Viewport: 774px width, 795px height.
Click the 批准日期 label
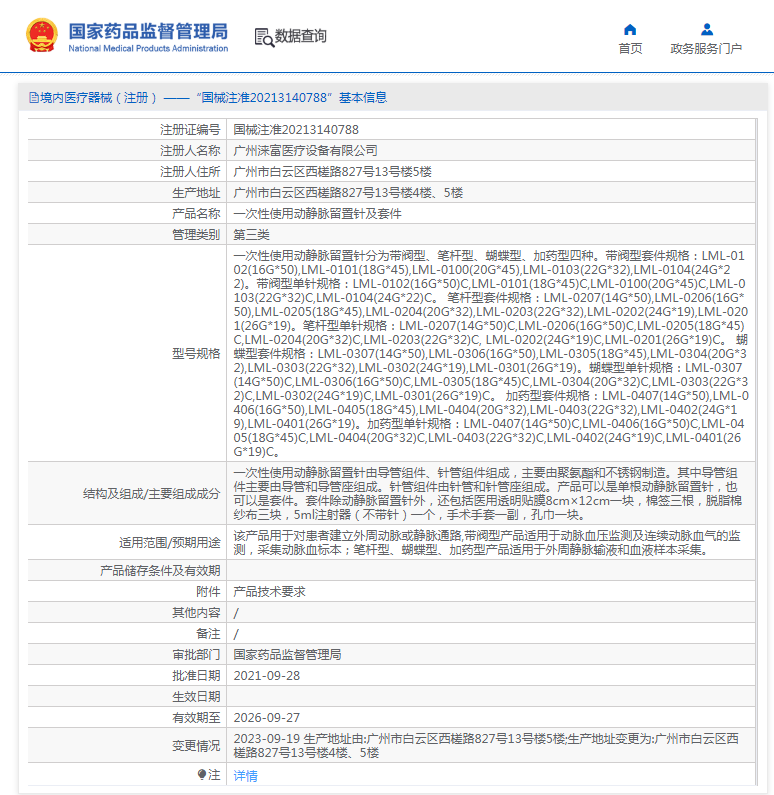(x=196, y=676)
